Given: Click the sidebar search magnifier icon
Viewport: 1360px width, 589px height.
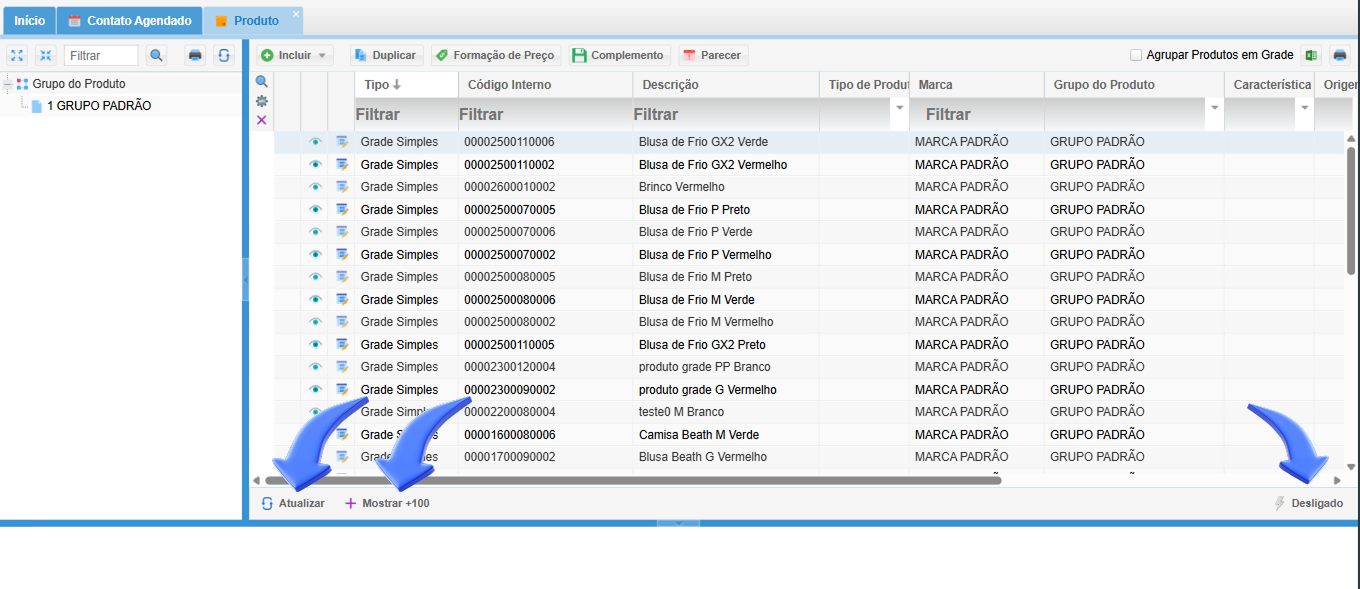Looking at the screenshot, I should tap(156, 55).
